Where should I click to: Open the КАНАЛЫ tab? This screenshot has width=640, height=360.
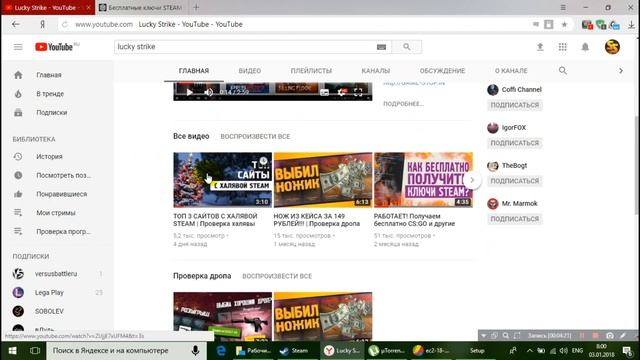376,71
